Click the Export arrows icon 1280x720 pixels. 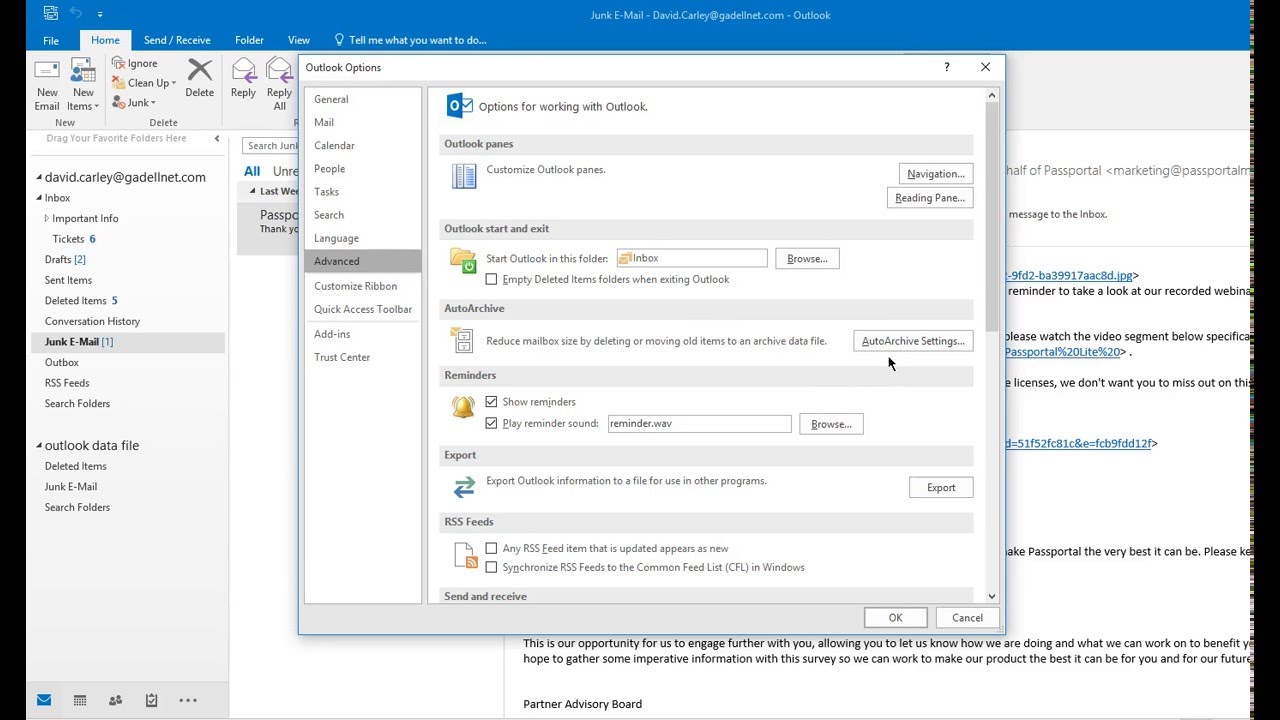(464, 487)
